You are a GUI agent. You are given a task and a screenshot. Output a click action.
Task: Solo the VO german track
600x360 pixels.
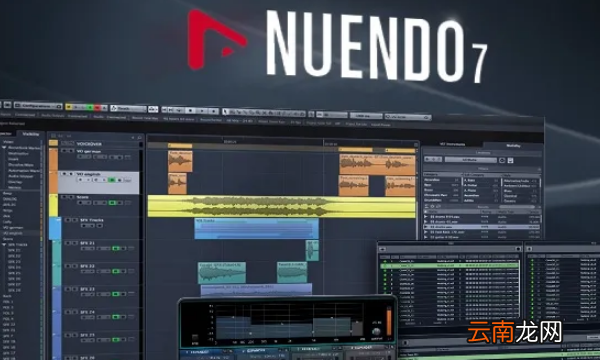[72, 151]
